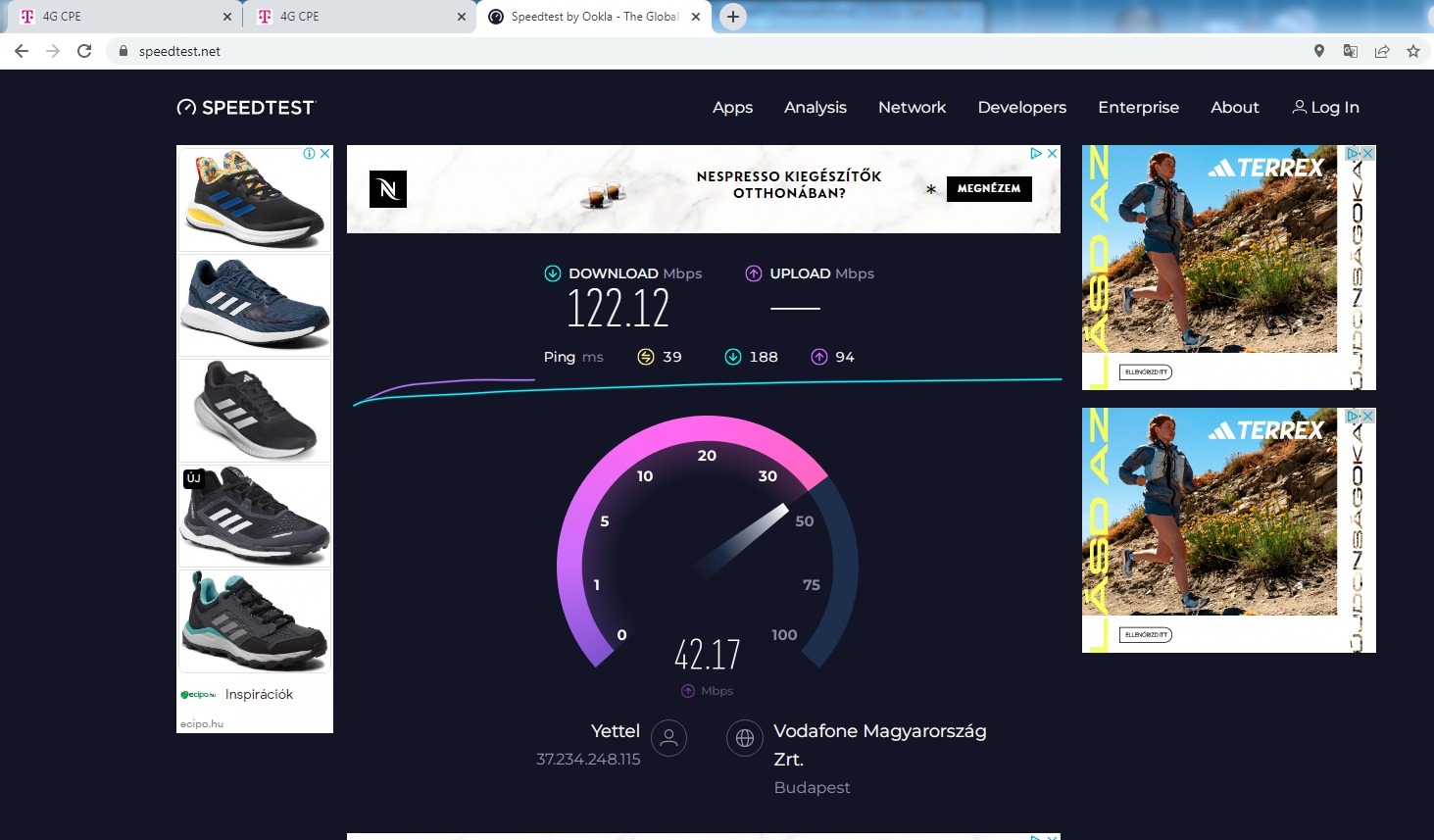Close the second 4G CPE tab
Screen dimensions: 1434x840
tap(462, 17)
